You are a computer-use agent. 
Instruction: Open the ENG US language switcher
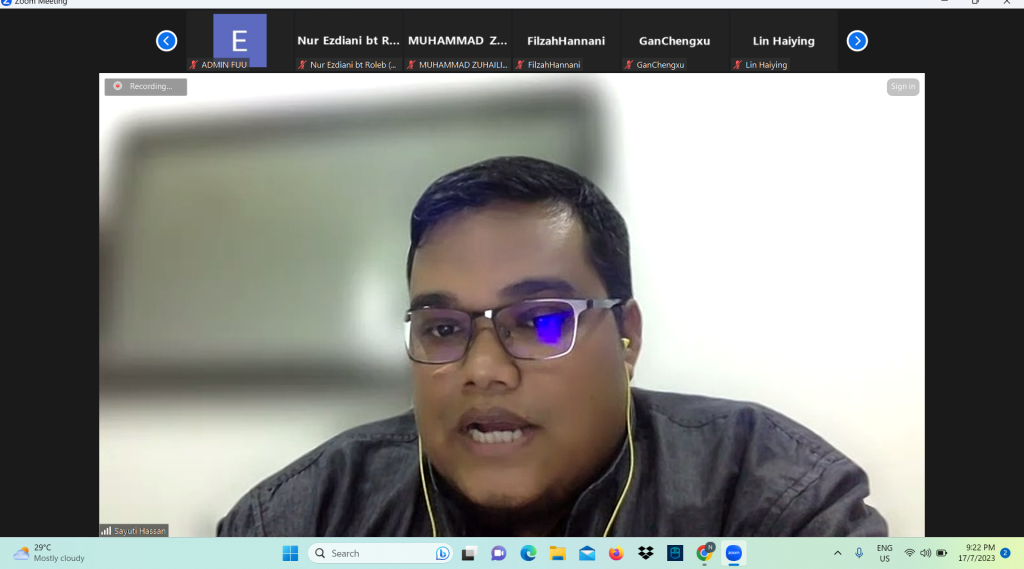click(x=884, y=553)
